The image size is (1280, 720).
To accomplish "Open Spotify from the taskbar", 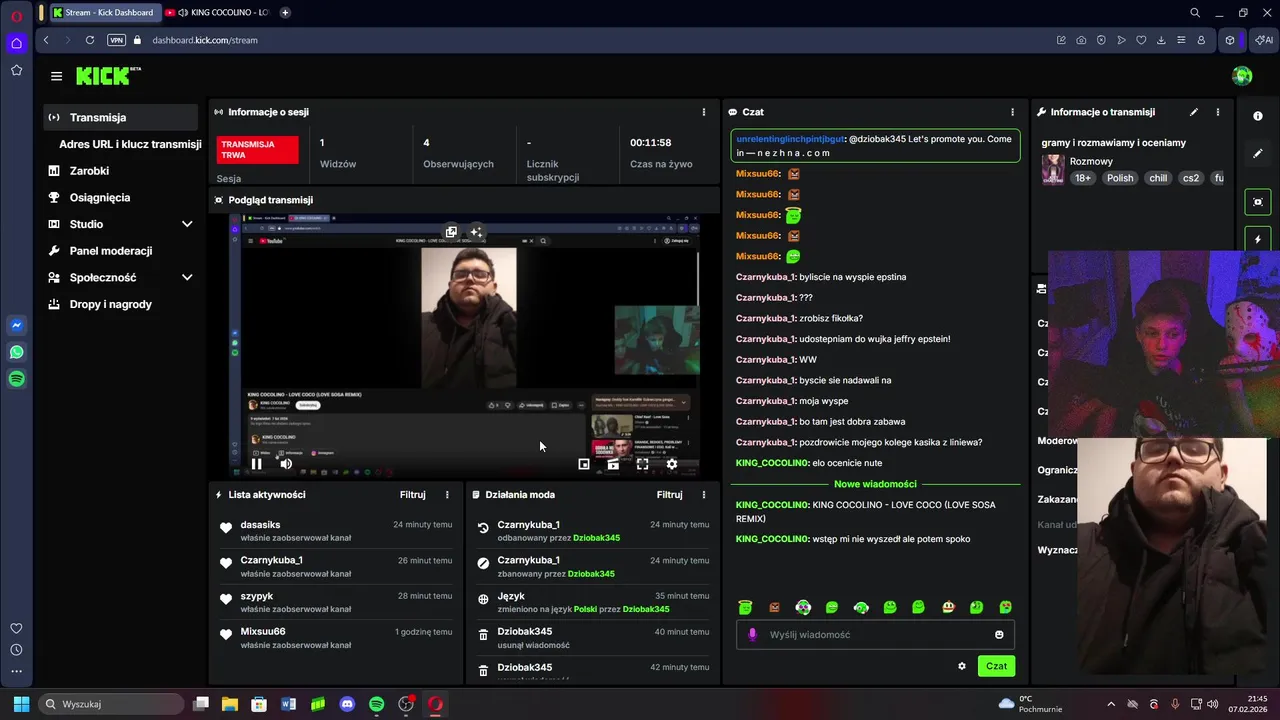I will tap(376, 704).
